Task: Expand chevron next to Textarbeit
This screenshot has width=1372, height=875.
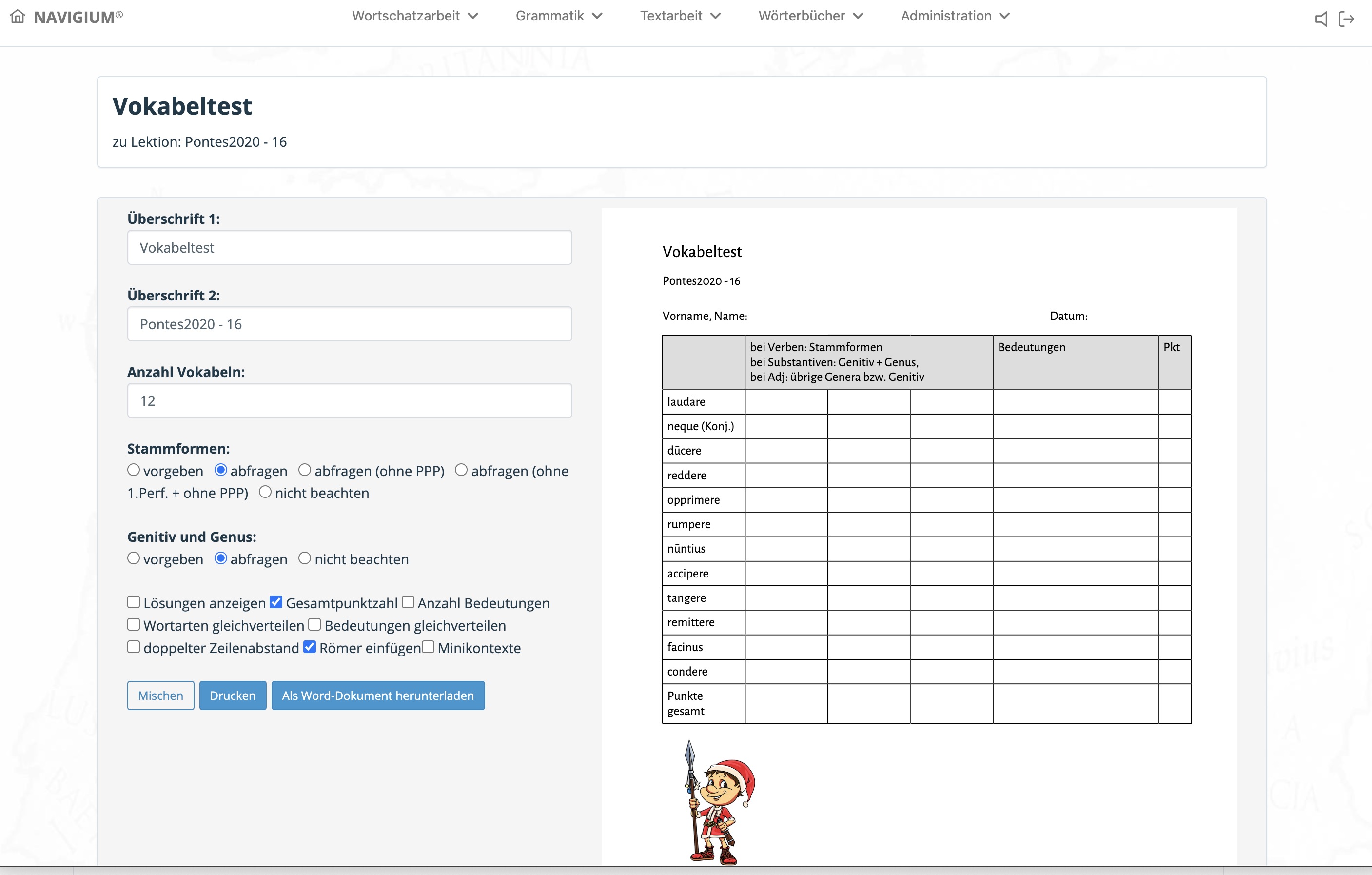Action: point(716,16)
